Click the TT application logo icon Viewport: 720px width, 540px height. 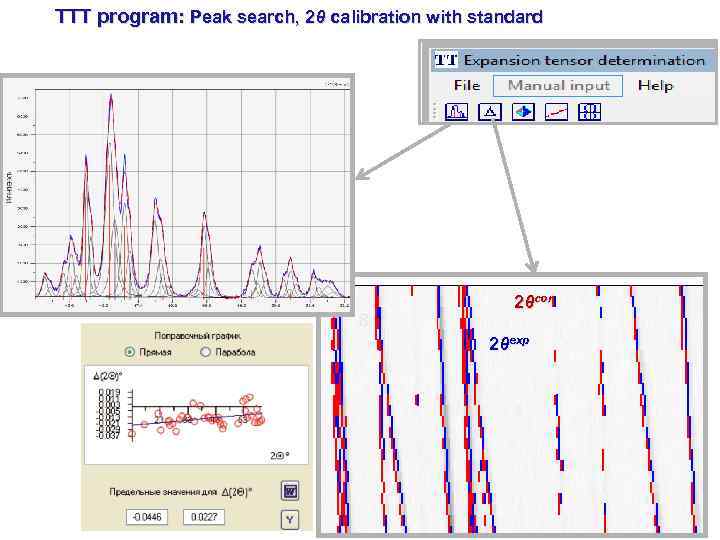tap(445, 60)
